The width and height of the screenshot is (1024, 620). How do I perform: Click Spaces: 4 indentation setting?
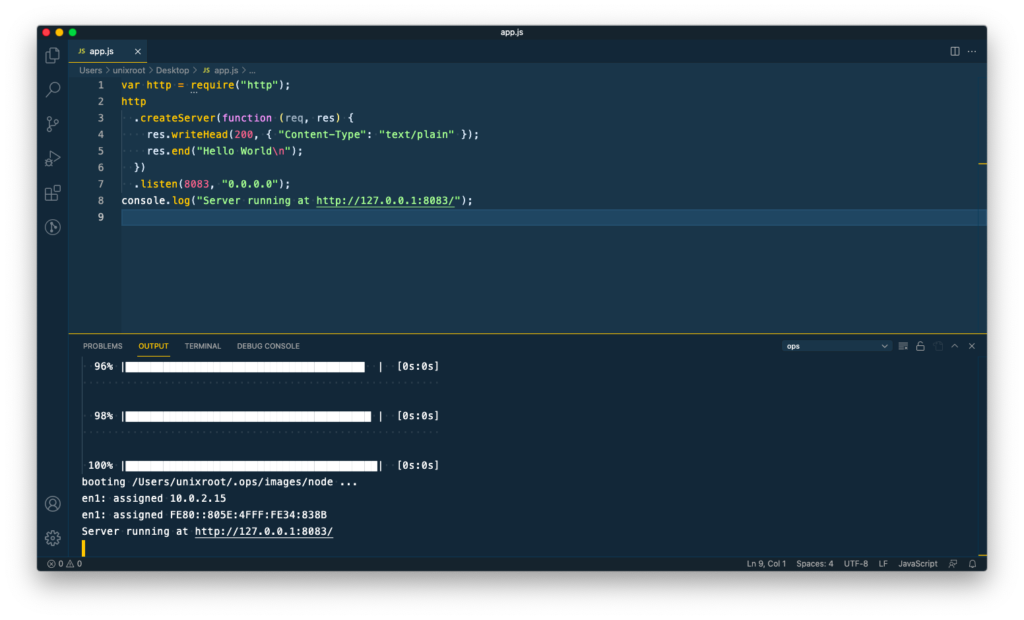pyautogui.click(x=814, y=564)
